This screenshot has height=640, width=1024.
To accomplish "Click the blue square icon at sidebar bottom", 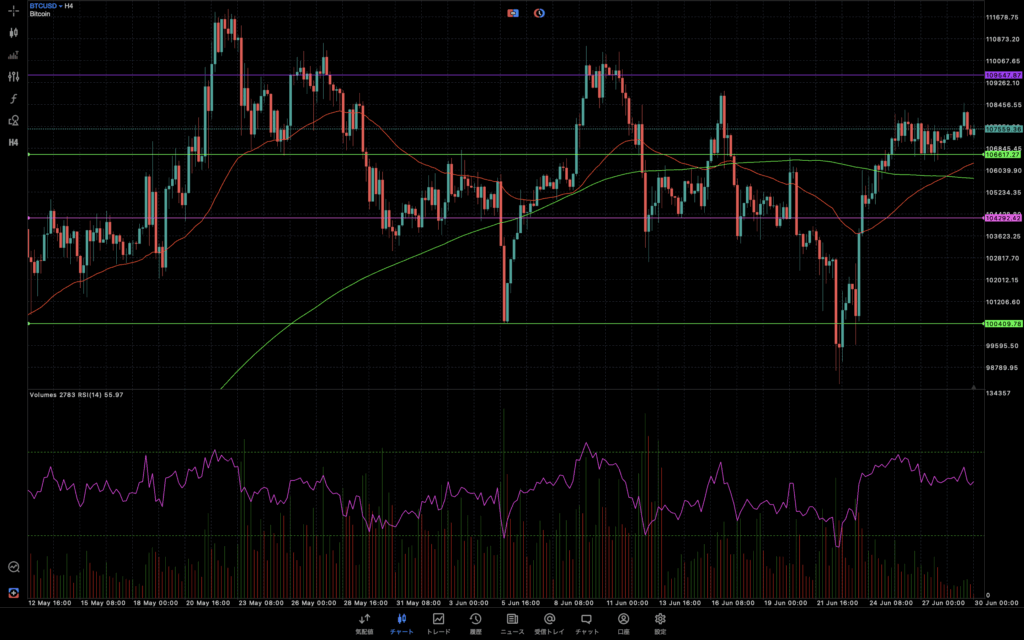I will click(13, 593).
